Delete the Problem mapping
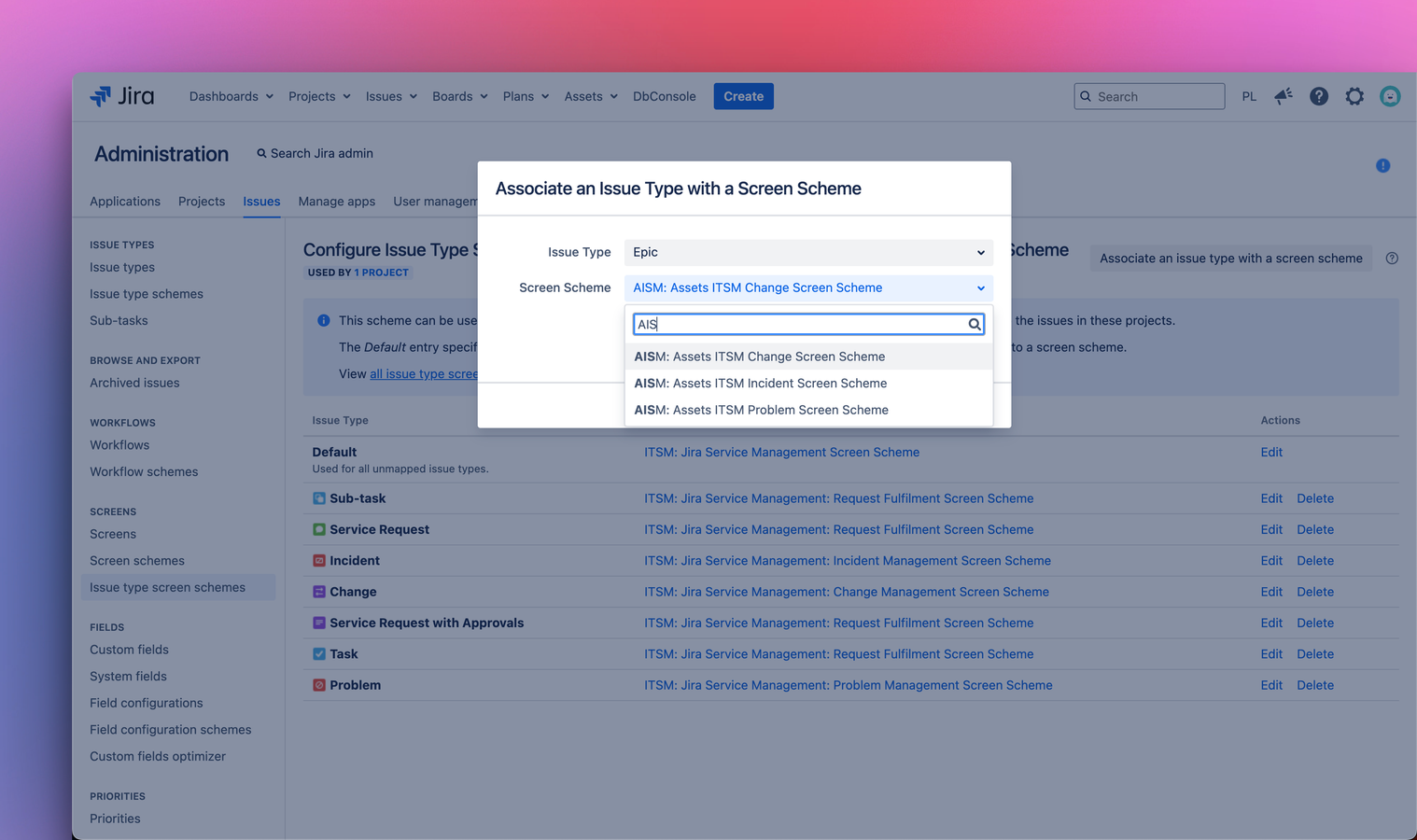The height and width of the screenshot is (840, 1417). tap(1315, 685)
